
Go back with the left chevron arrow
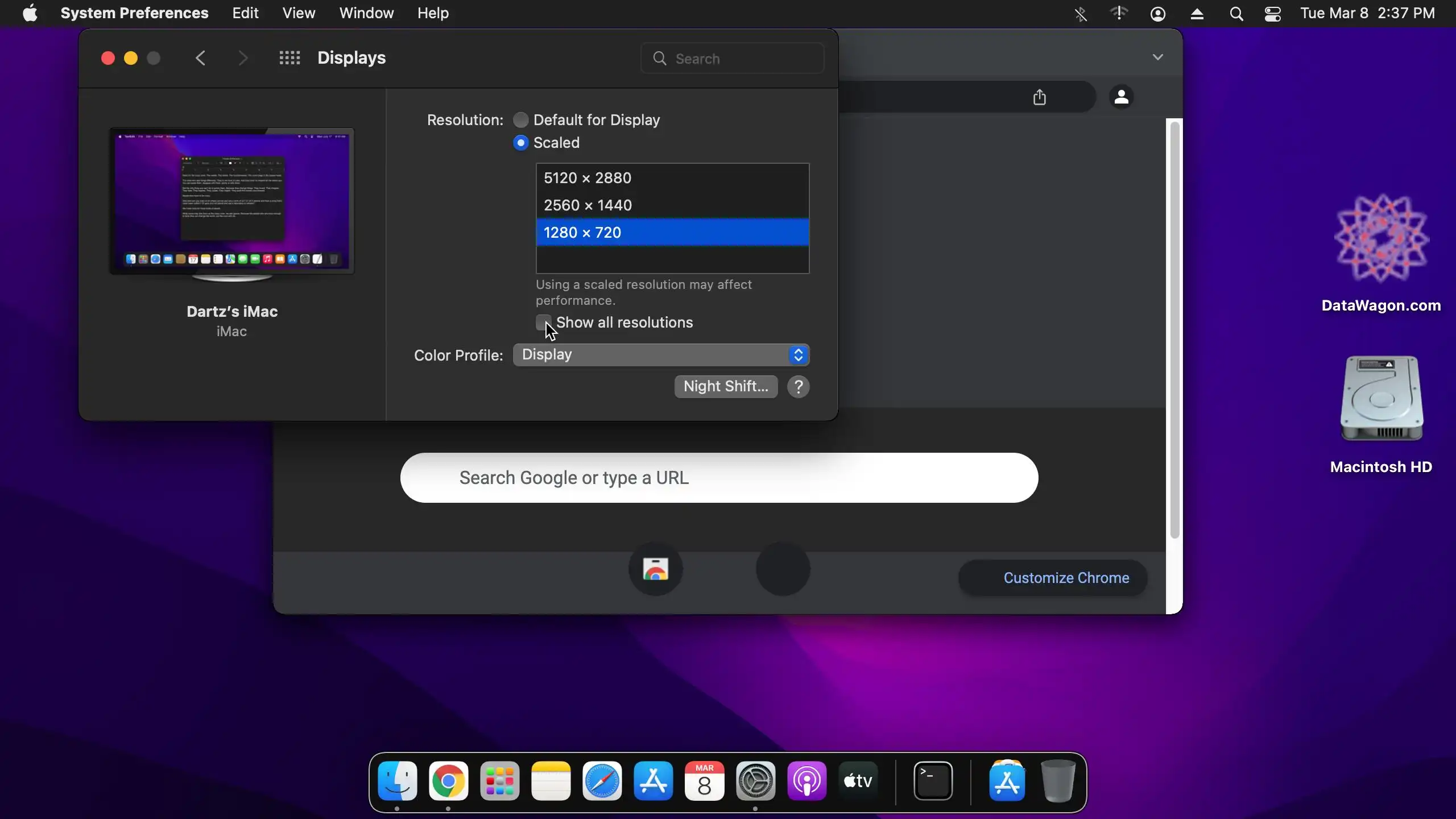click(x=200, y=58)
